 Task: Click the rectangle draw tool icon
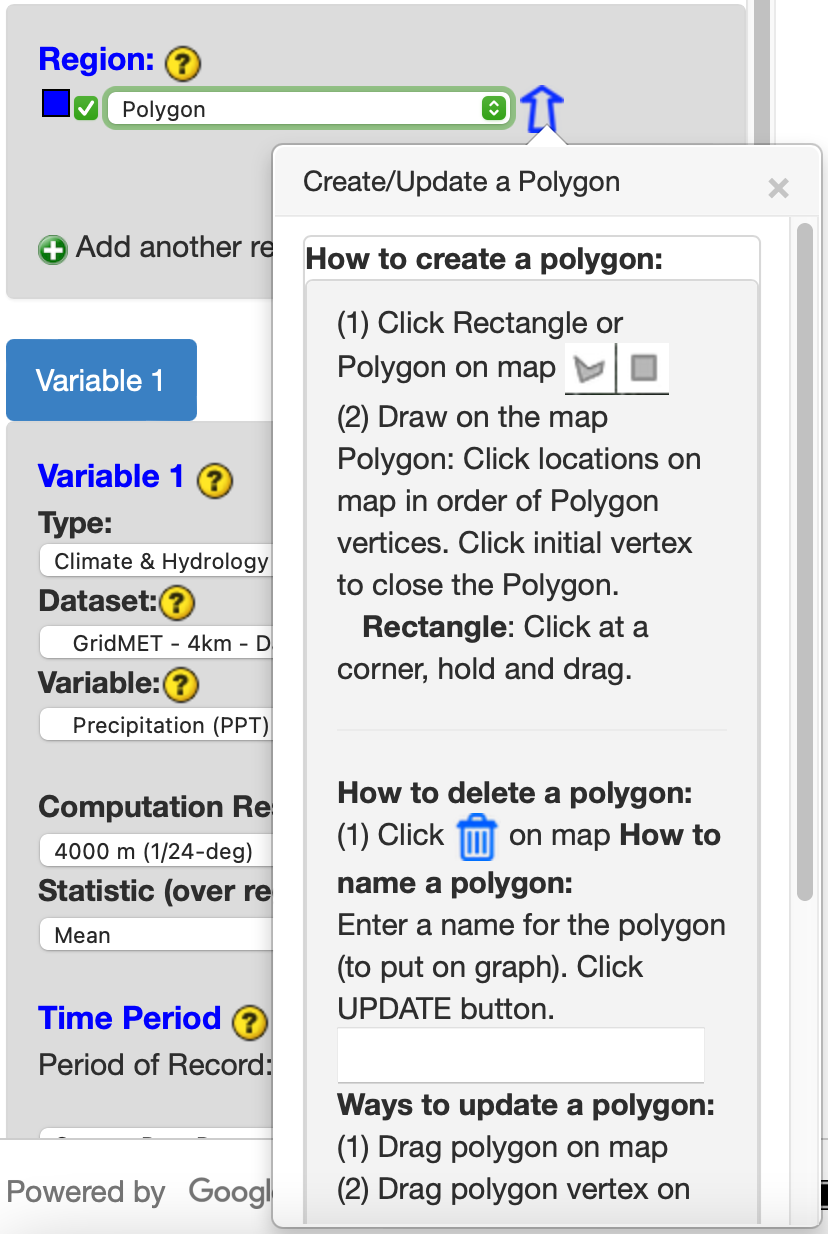tap(644, 369)
